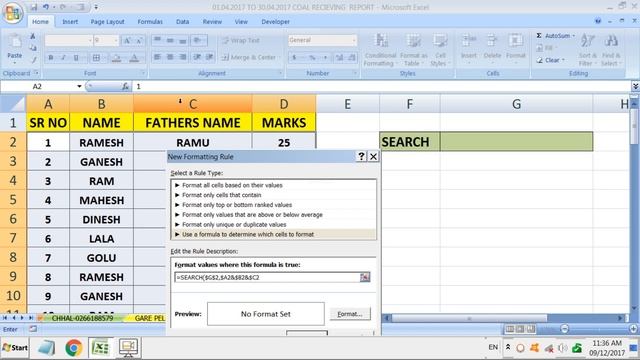This screenshot has height=360, width=640.
Task: Select the GARE PEL sheet tab
Action: point(149,318)
